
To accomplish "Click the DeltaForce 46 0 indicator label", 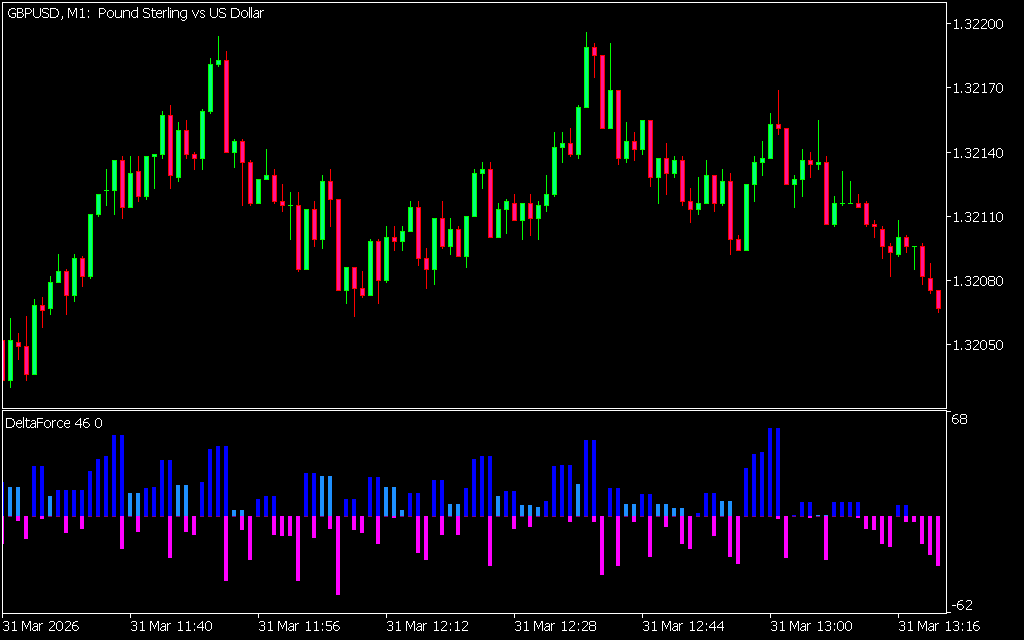I will click(54, 423).
